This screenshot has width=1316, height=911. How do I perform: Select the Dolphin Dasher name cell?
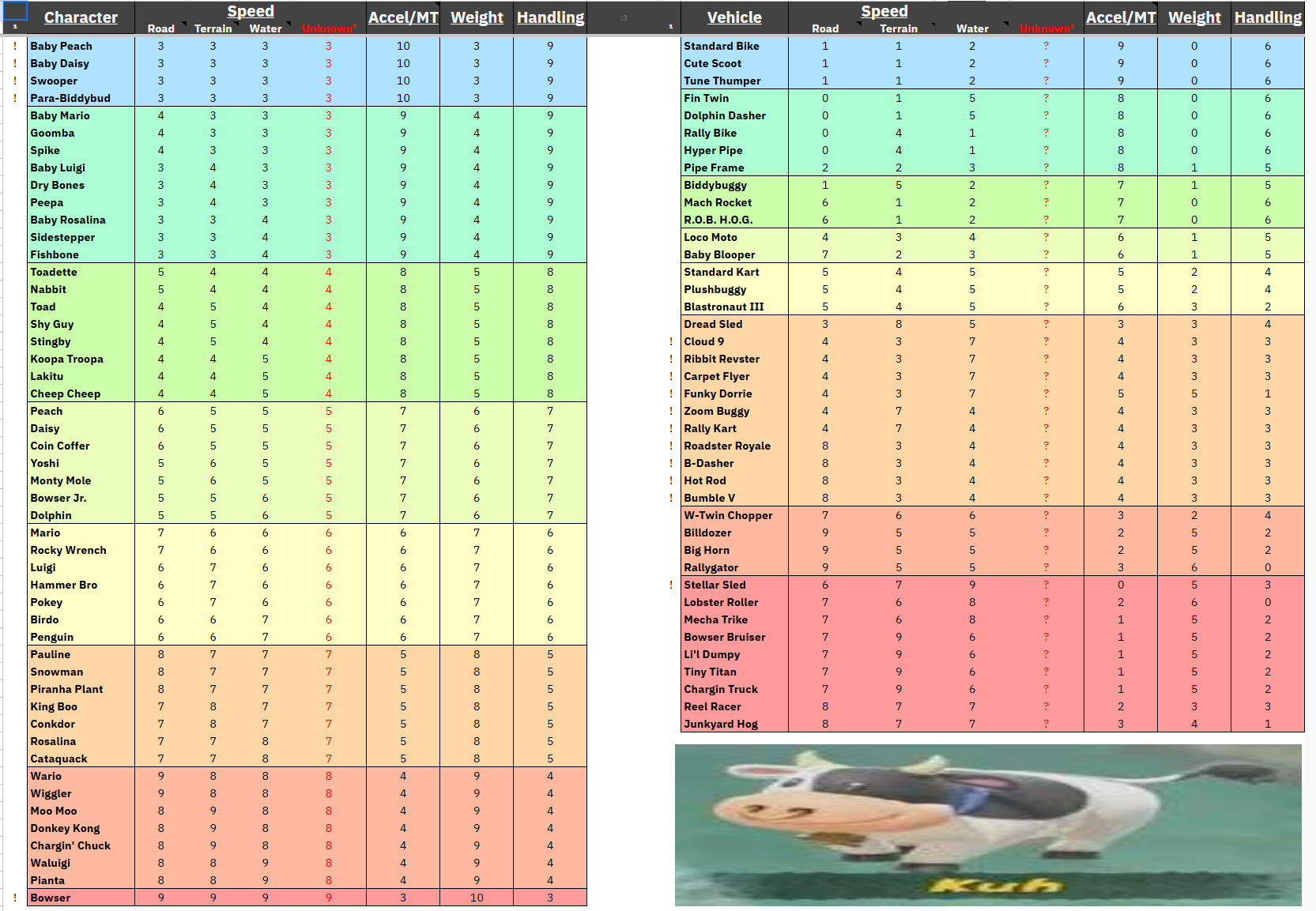coord(734,115)
